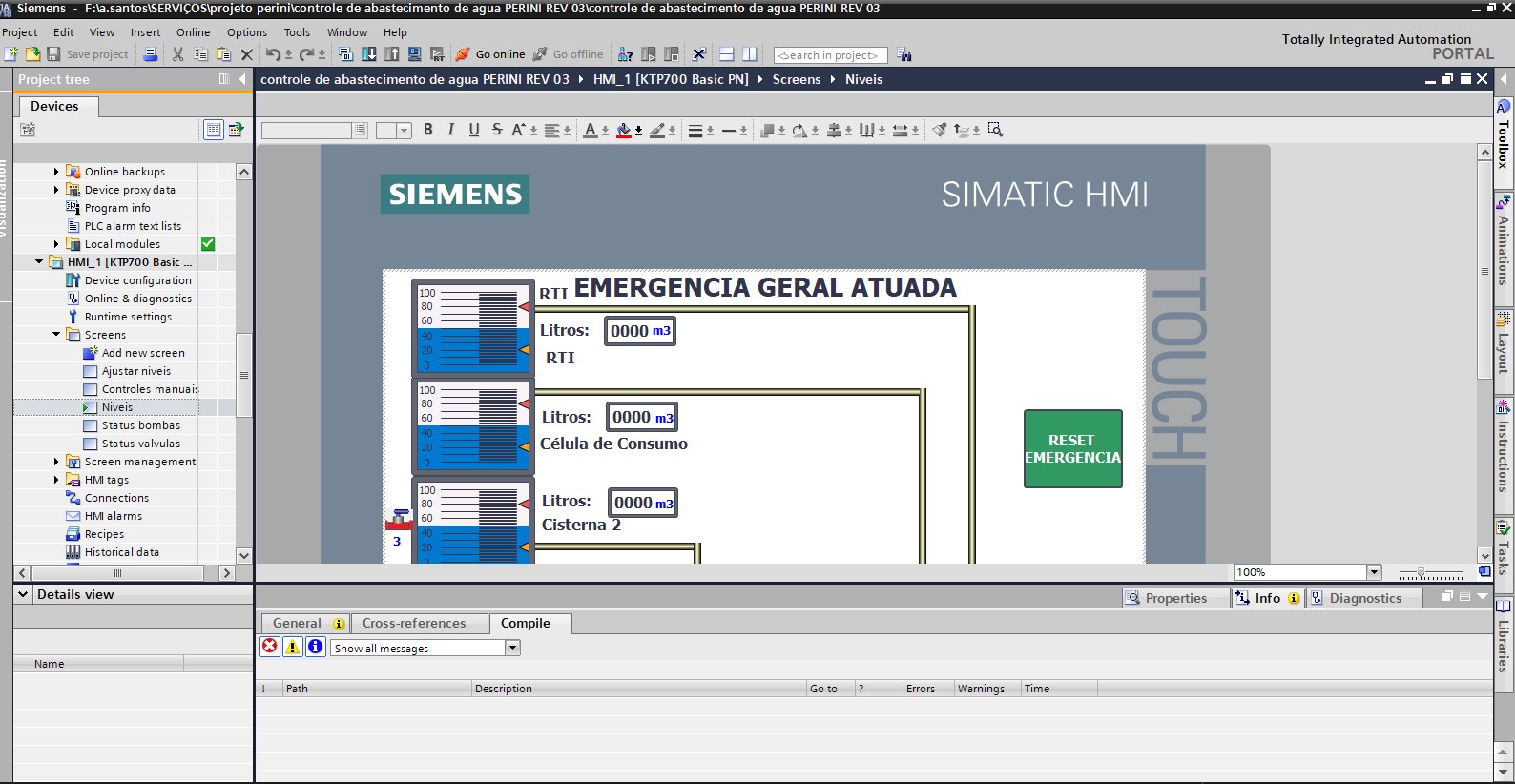This screenshot has width=1515, height=784.
Task: Toggle the warning messages filter
Action: click(x=293, y=647)
